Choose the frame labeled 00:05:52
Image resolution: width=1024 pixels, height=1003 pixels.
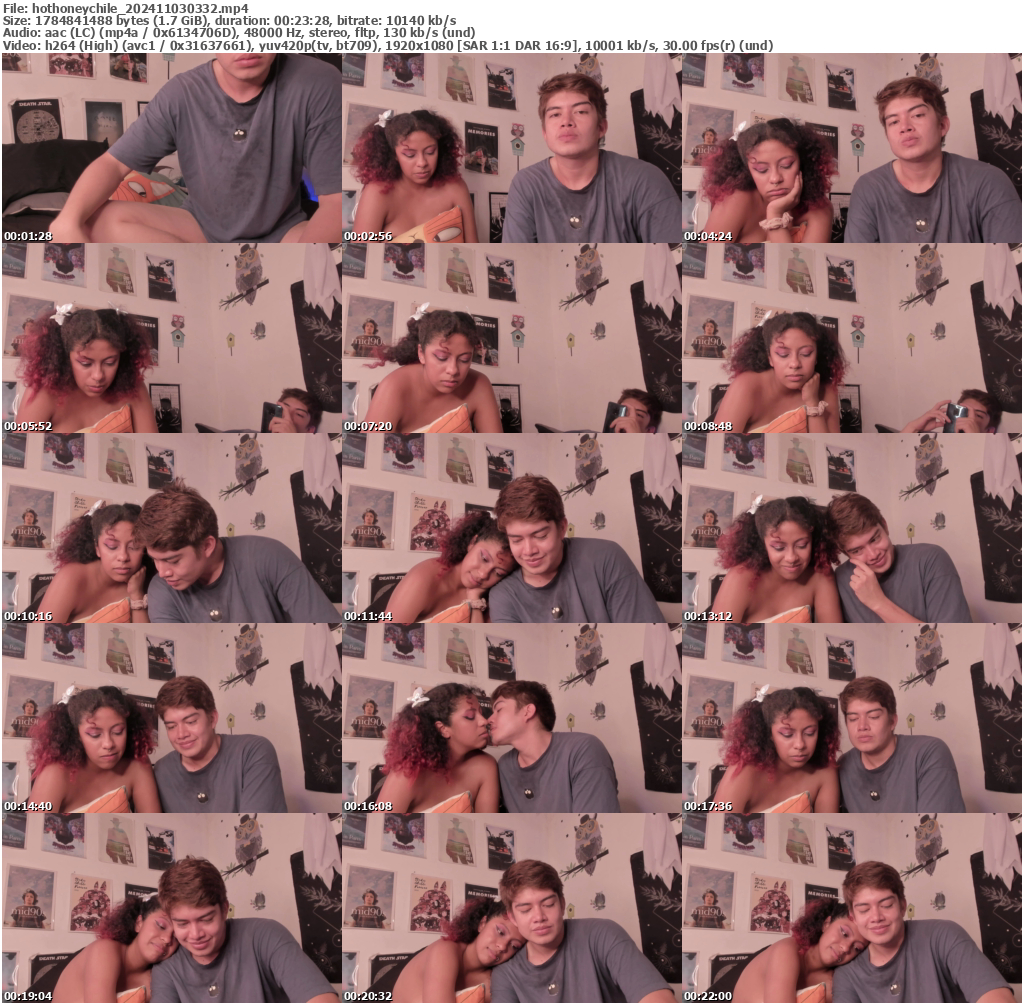[172, 338]
